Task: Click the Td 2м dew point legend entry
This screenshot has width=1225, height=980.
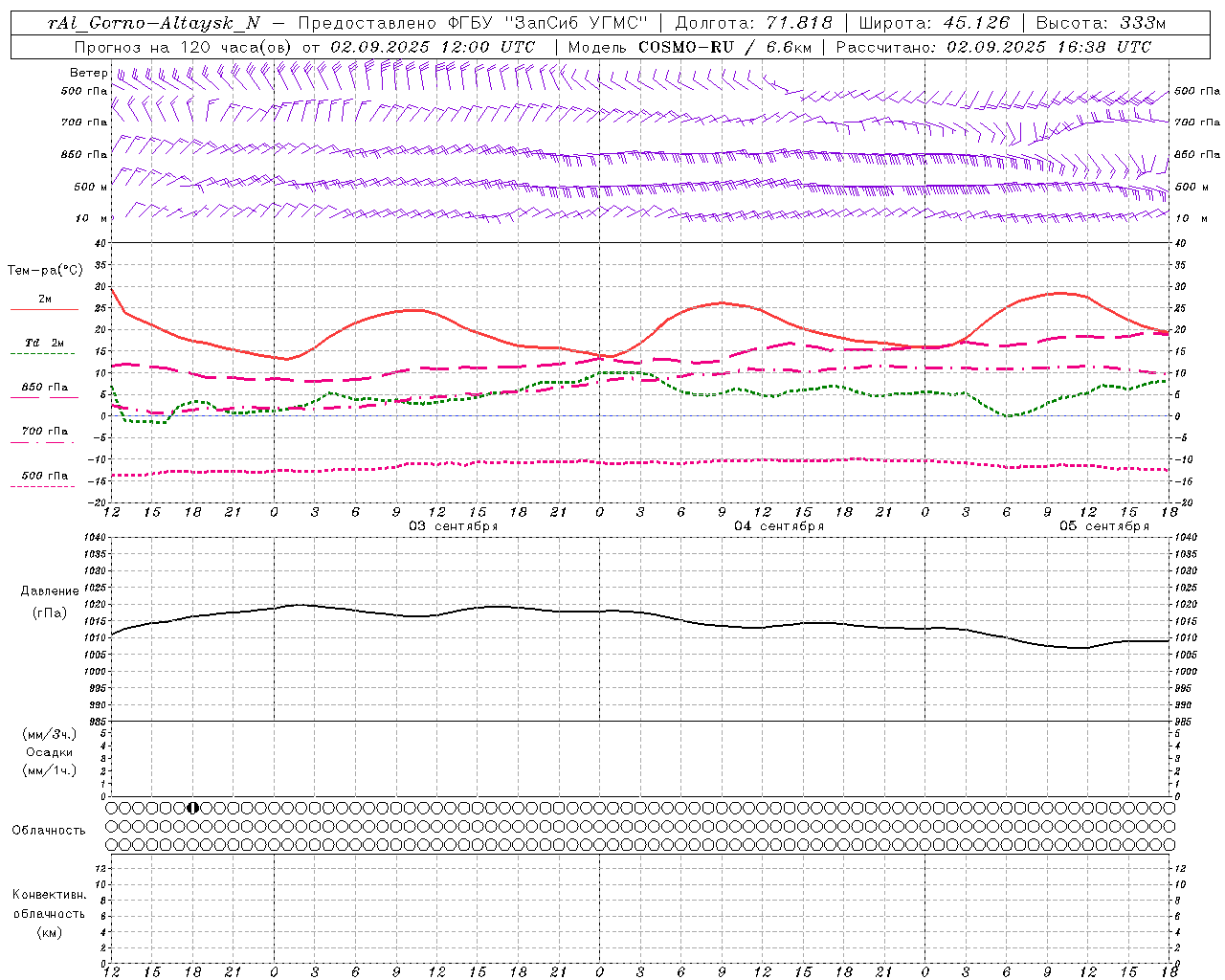Action: point(45,343)
